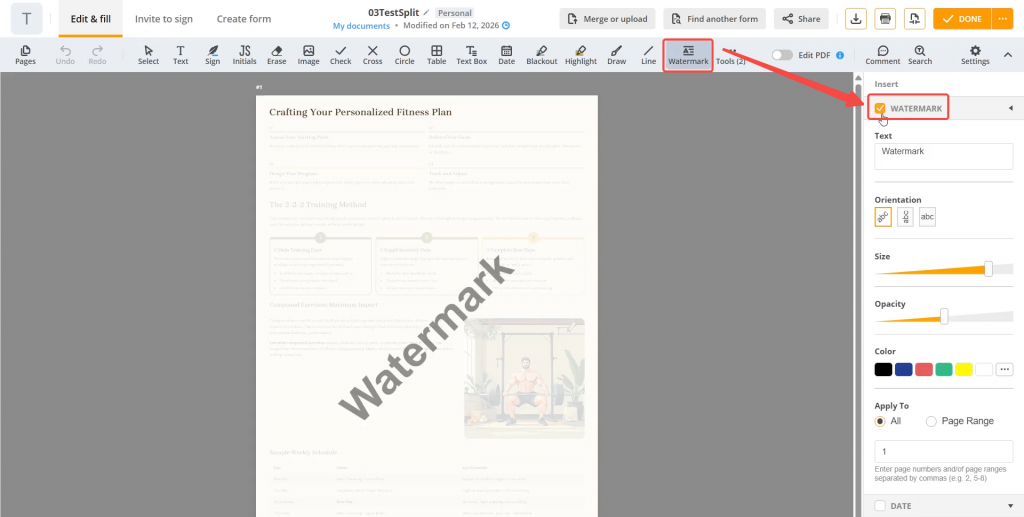Image resolution: width=1024 pixels, height=517 pixels.
Task: Pick the Circle tool
Action: pyautogui.click(x=404, y=55)
